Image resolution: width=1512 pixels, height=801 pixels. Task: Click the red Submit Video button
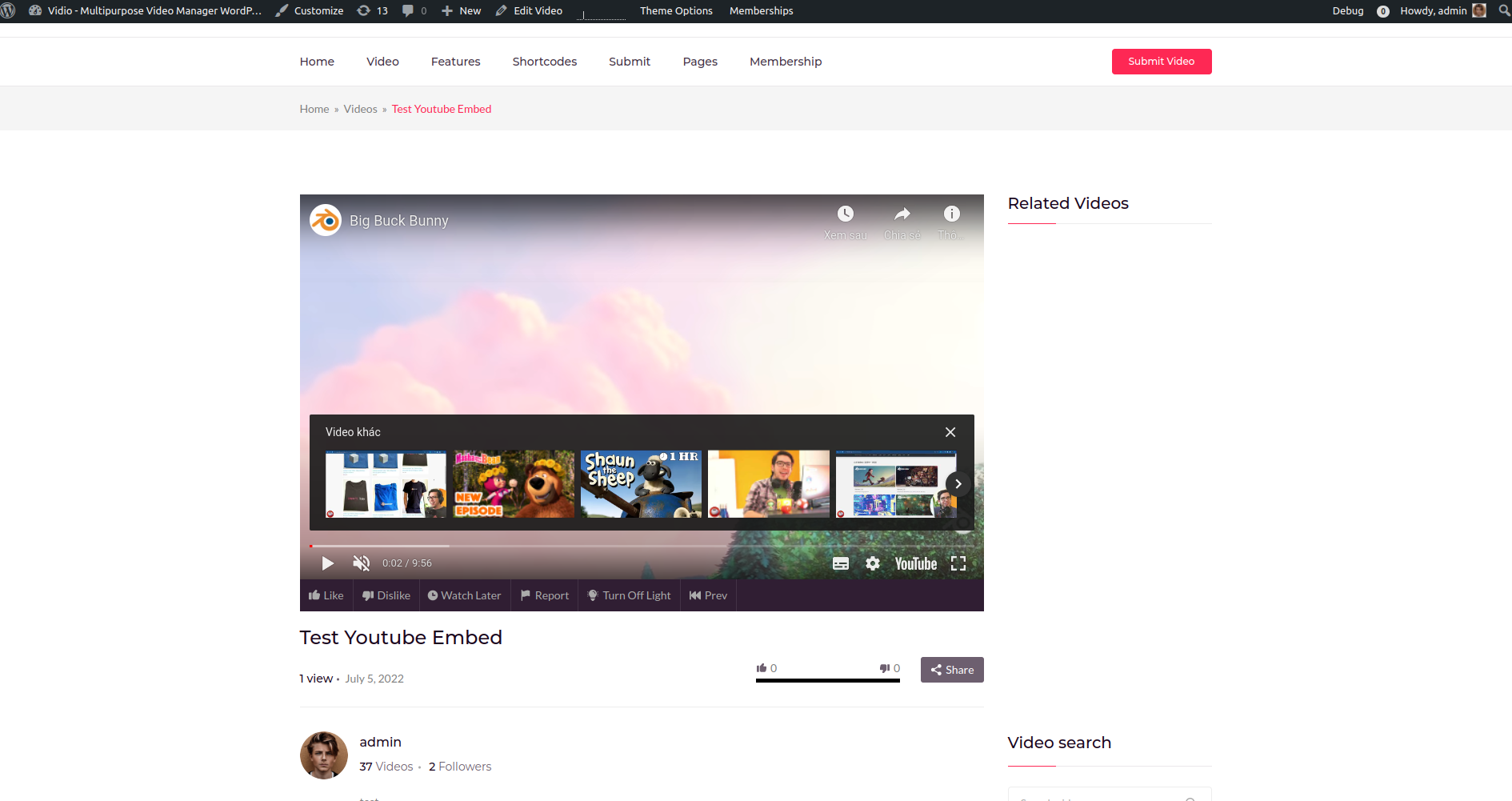[x=1161, y=62]
